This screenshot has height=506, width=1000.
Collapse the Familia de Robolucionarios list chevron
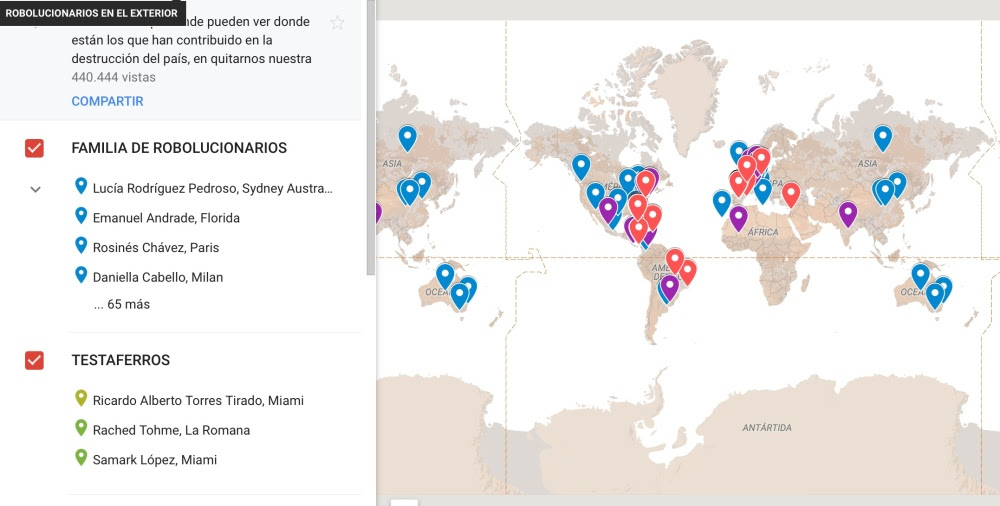pyautogui.click(x=36, y=189)
